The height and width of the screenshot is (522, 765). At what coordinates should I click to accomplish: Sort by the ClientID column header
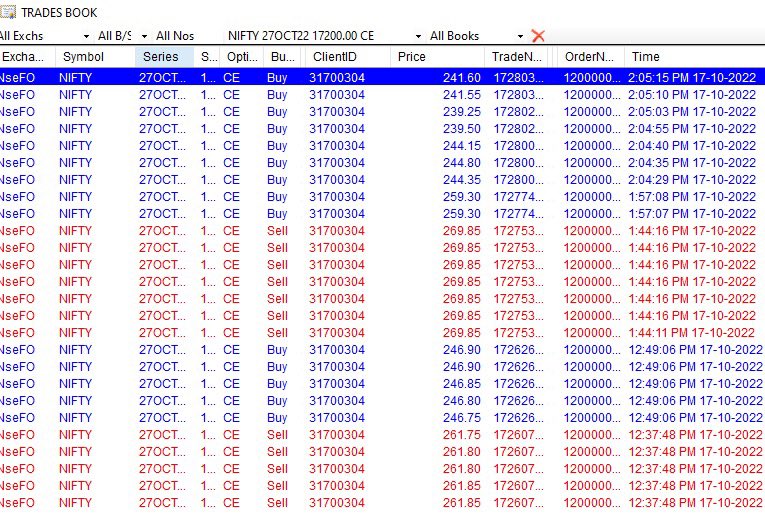pos(348,57)
